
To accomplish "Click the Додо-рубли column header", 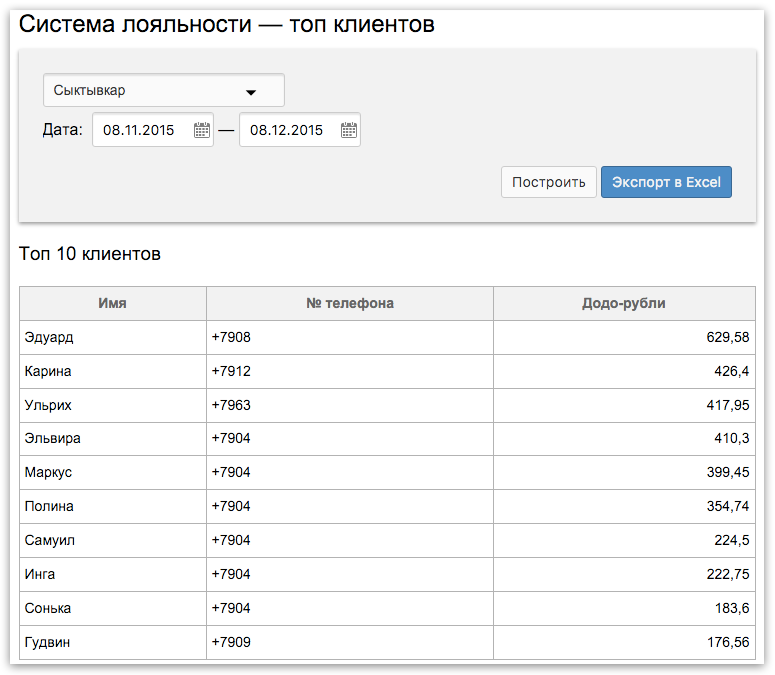I will coord(624,303).
